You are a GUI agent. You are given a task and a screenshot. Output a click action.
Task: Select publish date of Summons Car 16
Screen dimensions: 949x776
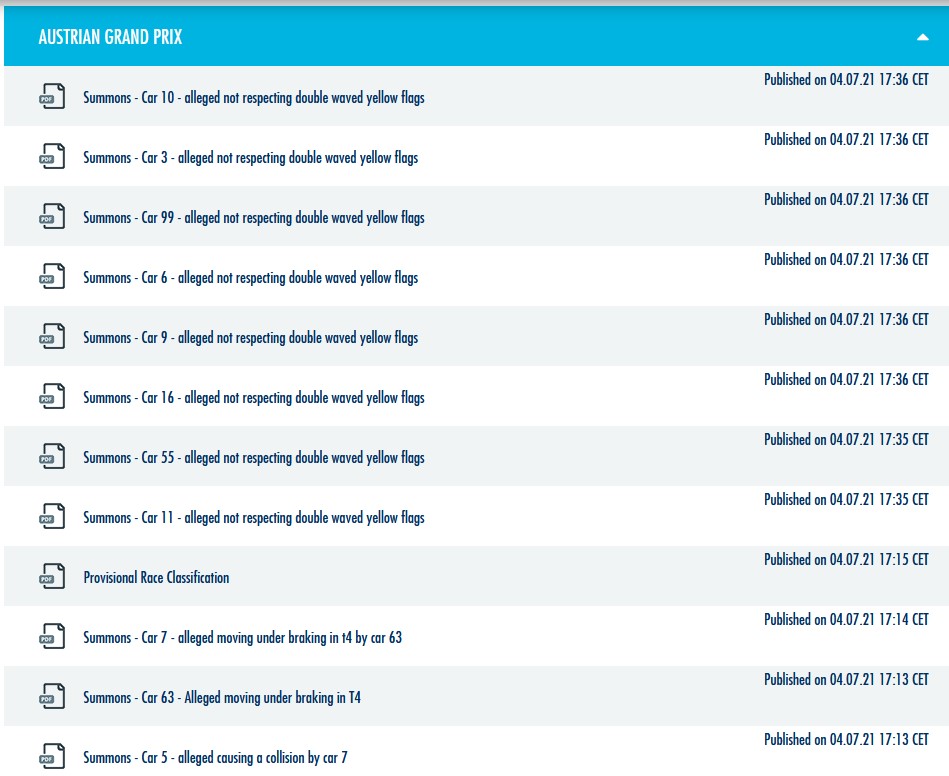tap(846, 379)
